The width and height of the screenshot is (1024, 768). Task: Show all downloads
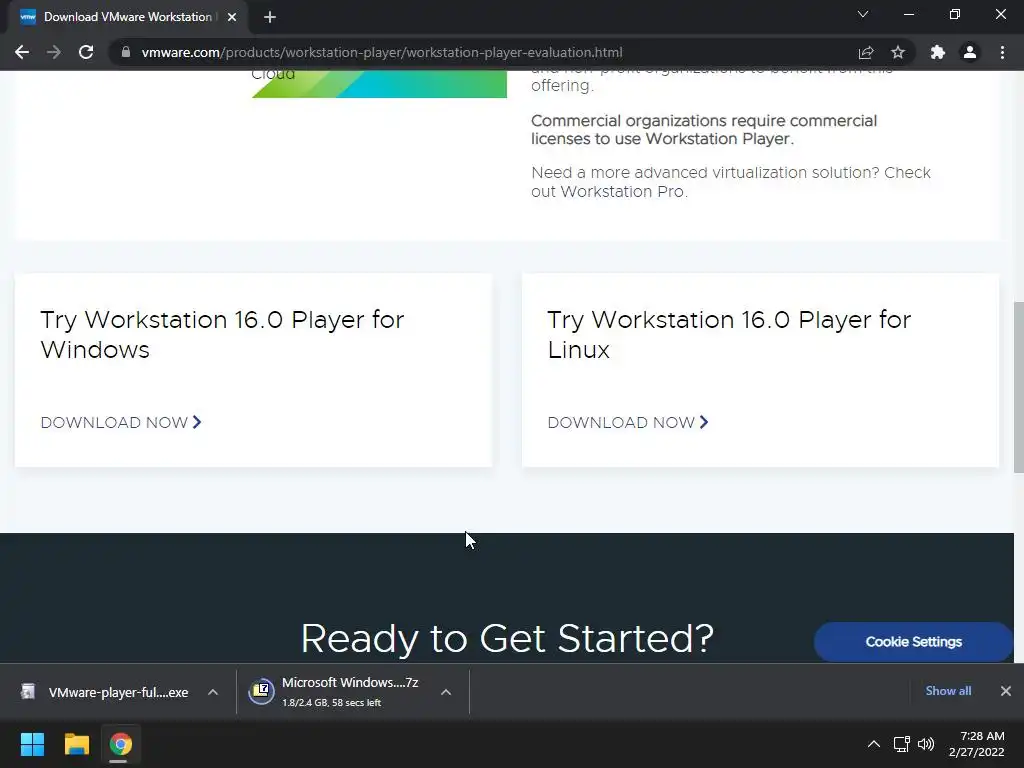pyautogui.click(x=948, y=691)
